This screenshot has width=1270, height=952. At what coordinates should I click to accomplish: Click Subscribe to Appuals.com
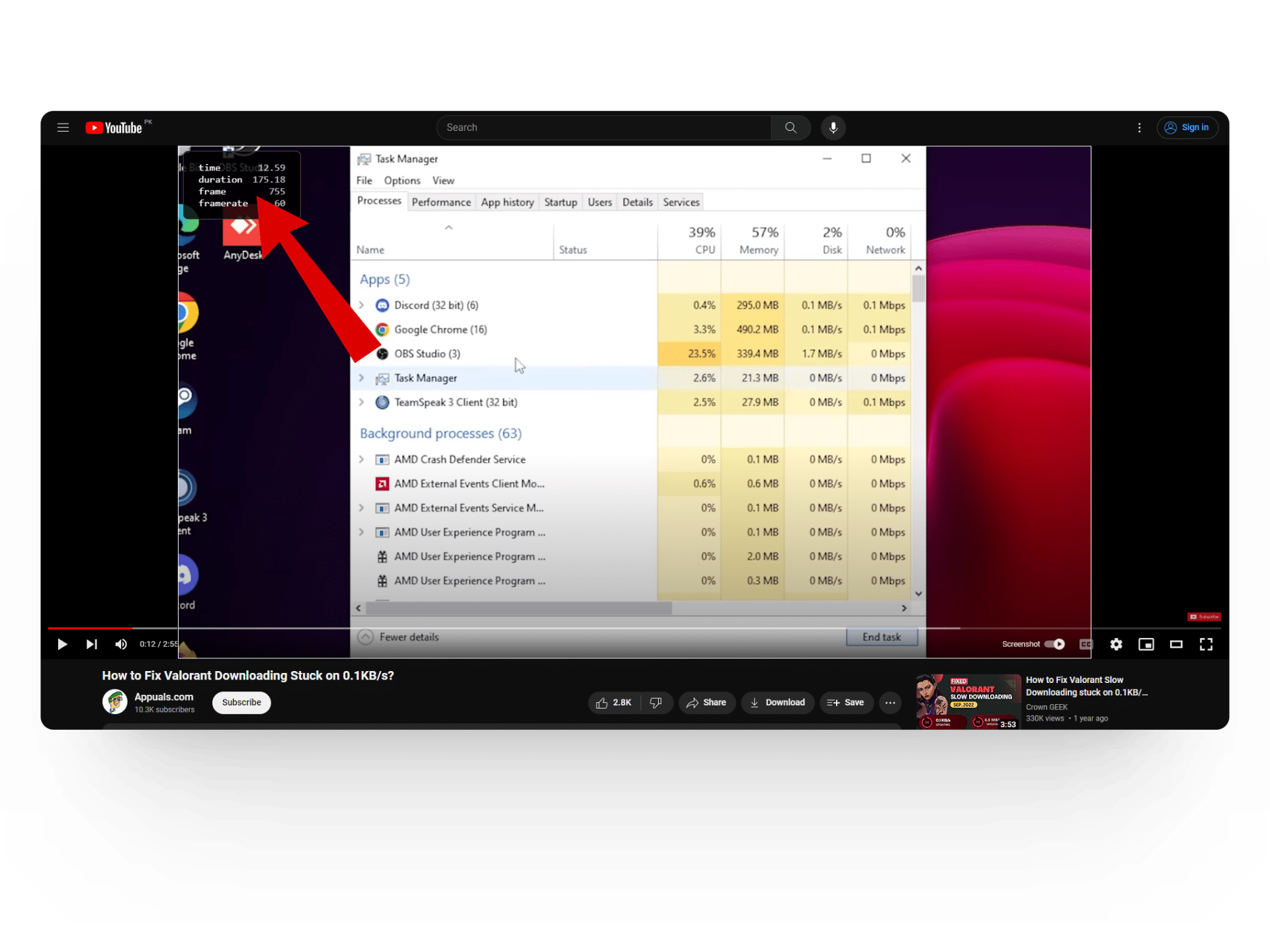tap(241, 702)
